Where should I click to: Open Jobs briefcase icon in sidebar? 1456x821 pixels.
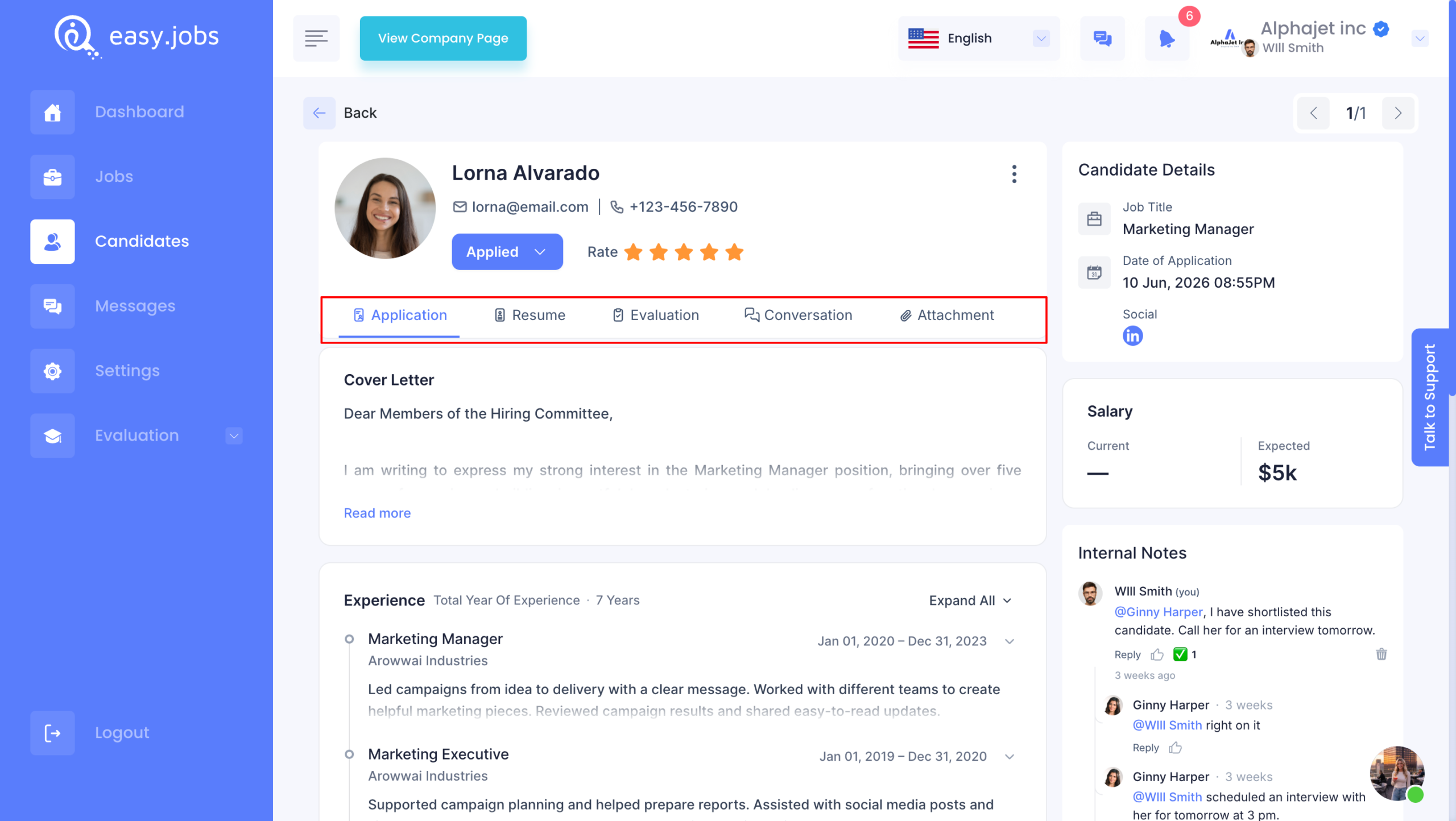tap(52, 177)
